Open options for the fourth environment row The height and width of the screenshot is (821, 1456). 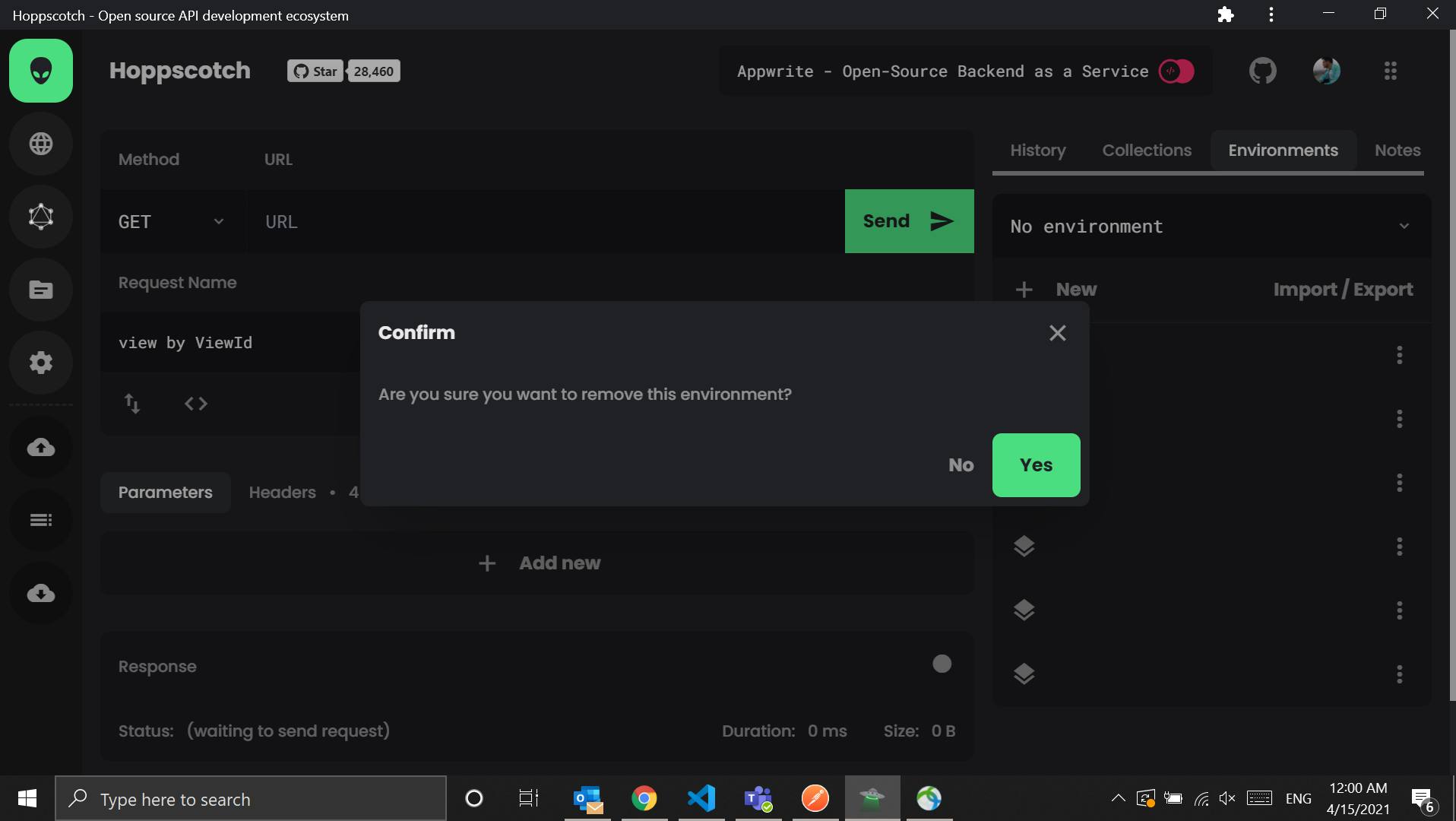[x=1400, y=547]
